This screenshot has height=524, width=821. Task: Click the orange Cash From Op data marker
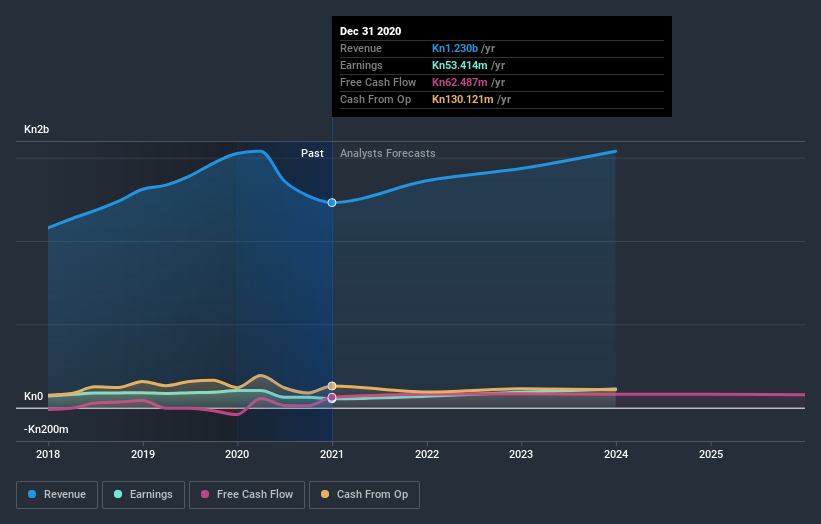(x=332, y=386)
